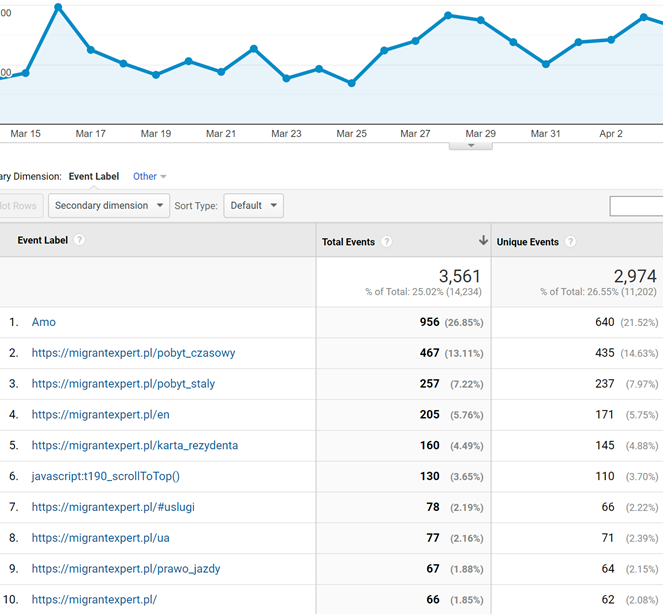The width and height of the screenshot is (663, 614).
Task: Open the Secondary dimension dropdown
Action: coord(109,206)
